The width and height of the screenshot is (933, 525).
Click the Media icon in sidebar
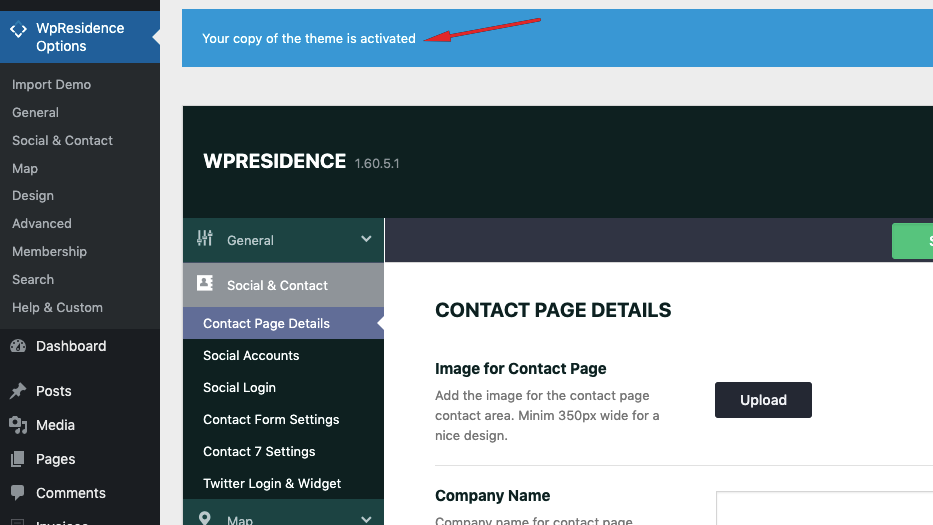click(x=18, y=424)
